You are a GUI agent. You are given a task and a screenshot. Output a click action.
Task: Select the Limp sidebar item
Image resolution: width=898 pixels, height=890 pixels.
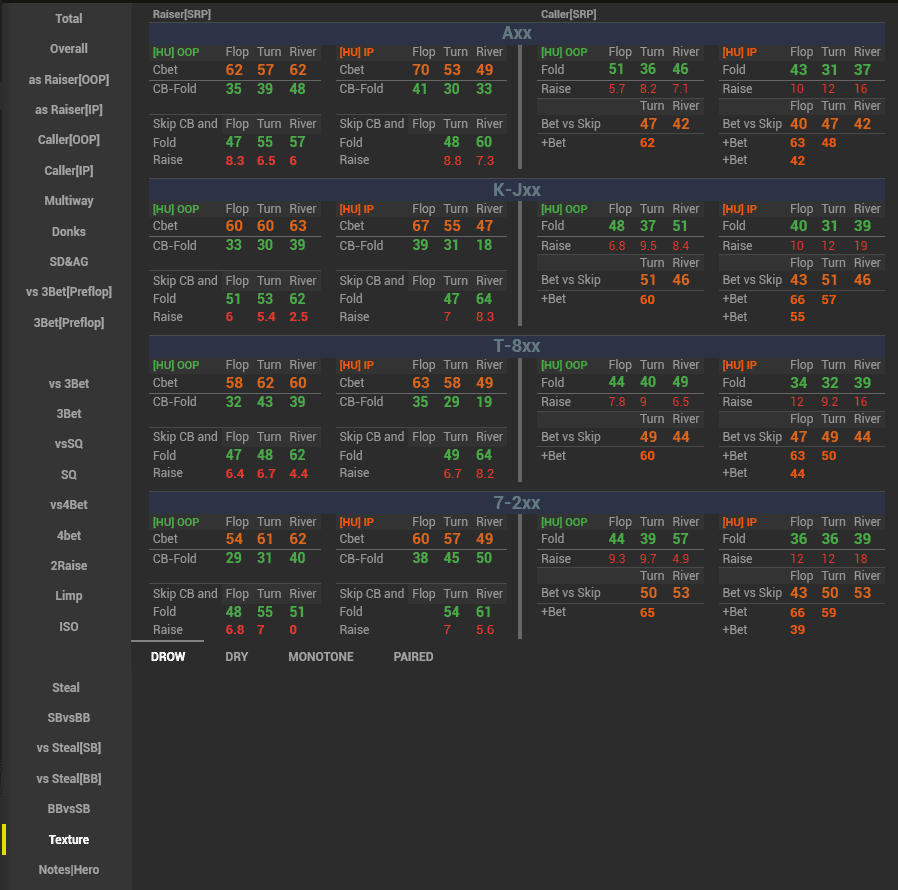(x=69, y=596)
